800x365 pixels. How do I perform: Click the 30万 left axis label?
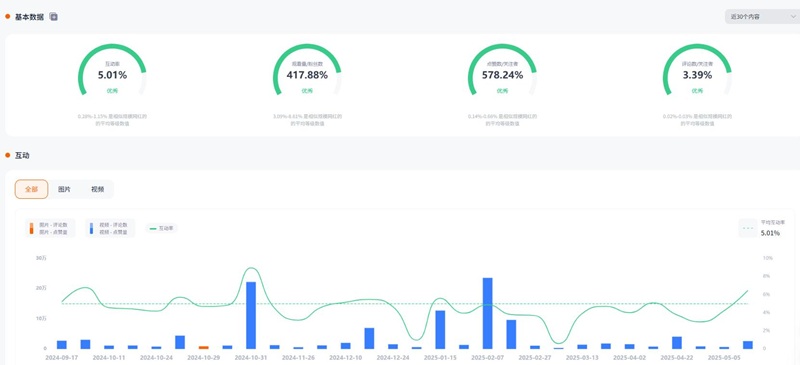pos(41,258)
